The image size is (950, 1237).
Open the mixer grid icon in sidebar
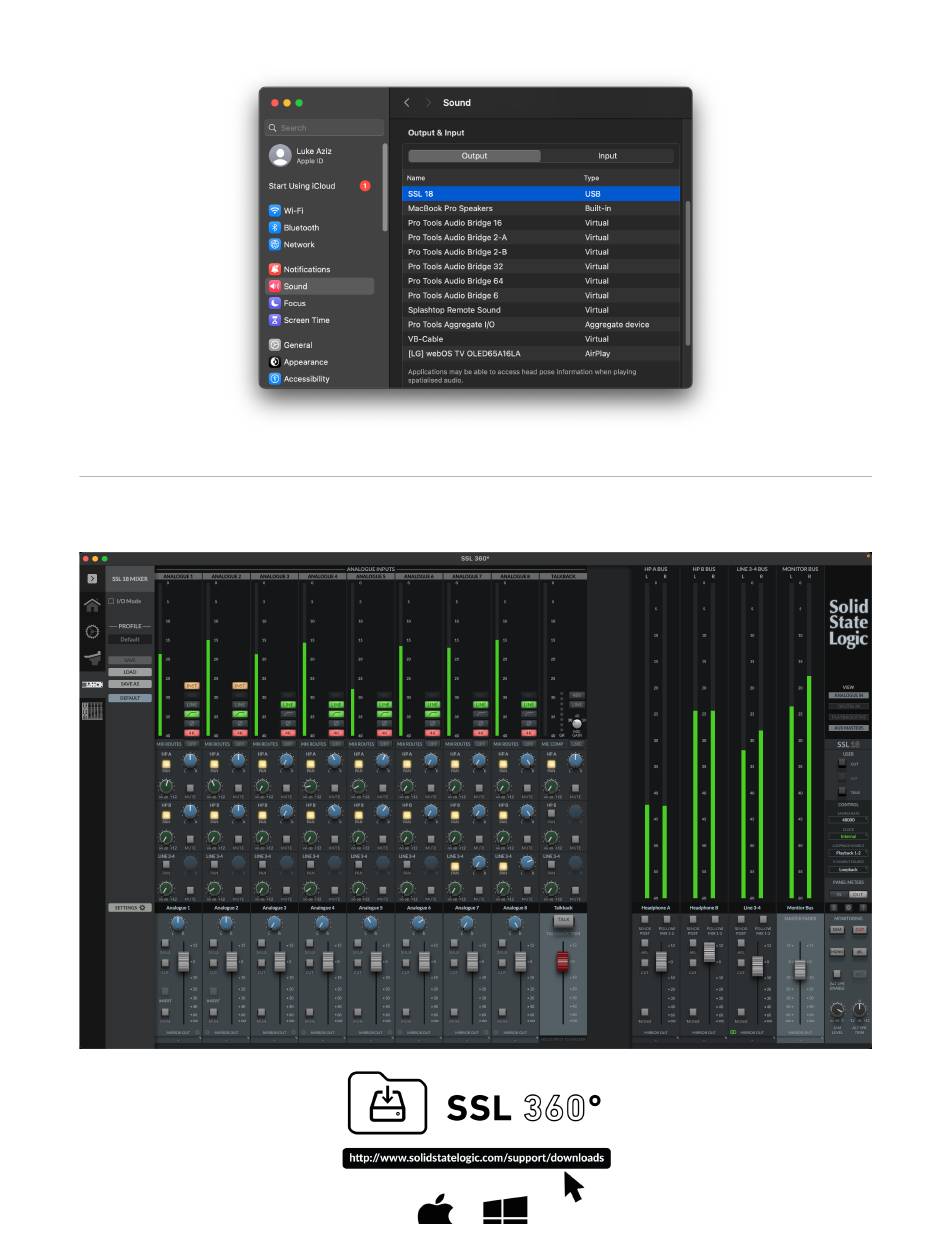coord(92,710)
